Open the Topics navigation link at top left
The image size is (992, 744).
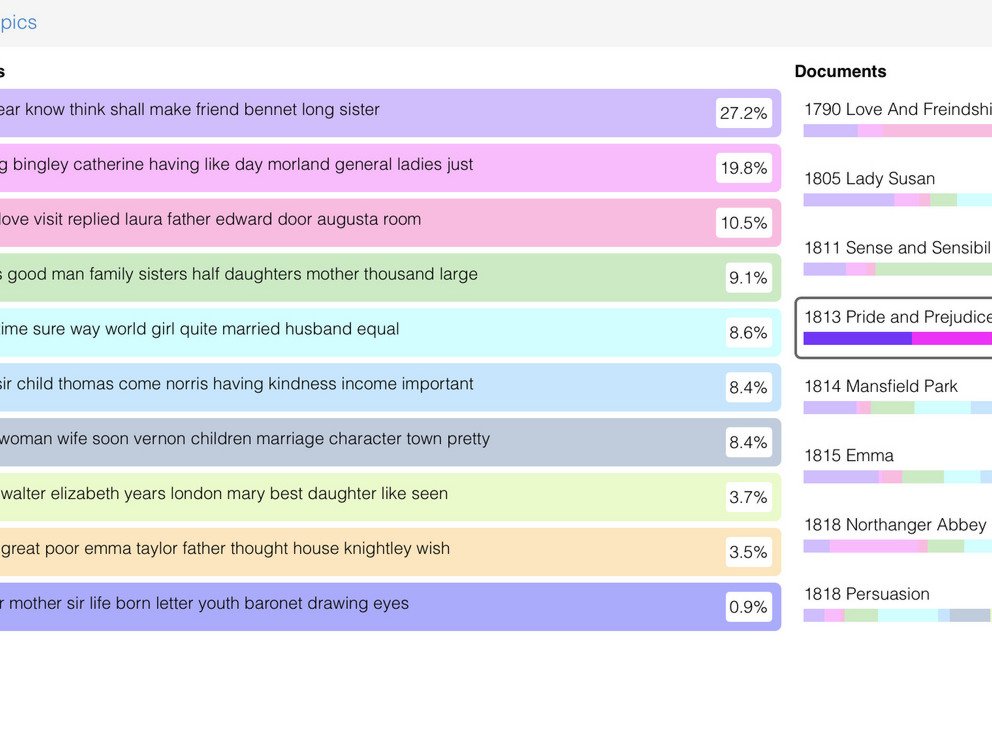click(x=18, y=22)
